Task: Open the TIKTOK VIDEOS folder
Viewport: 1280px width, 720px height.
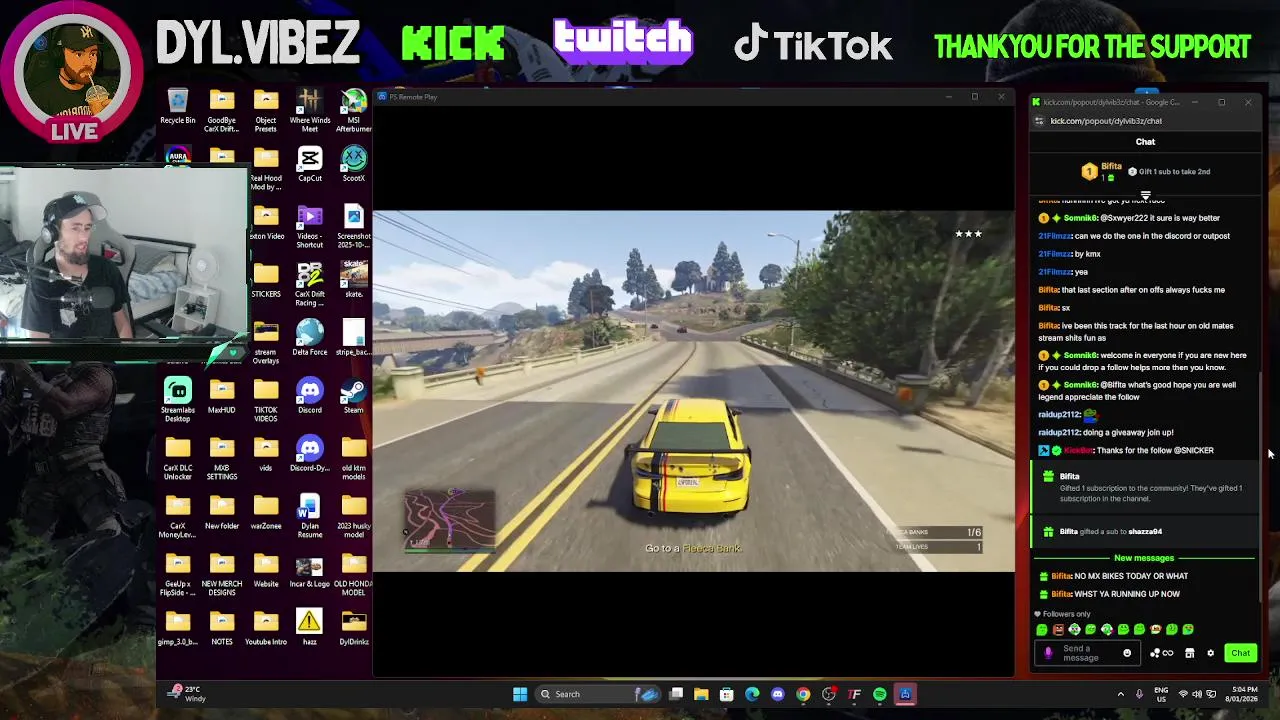Action: [x=266, y=400]
